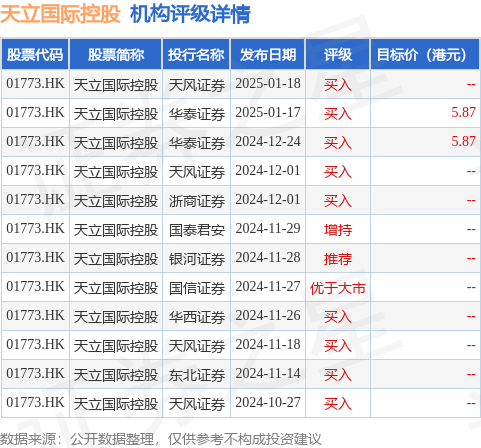
Task: Click 华泰证券 in the 2024-12-24 row
Action: [197, 143]
